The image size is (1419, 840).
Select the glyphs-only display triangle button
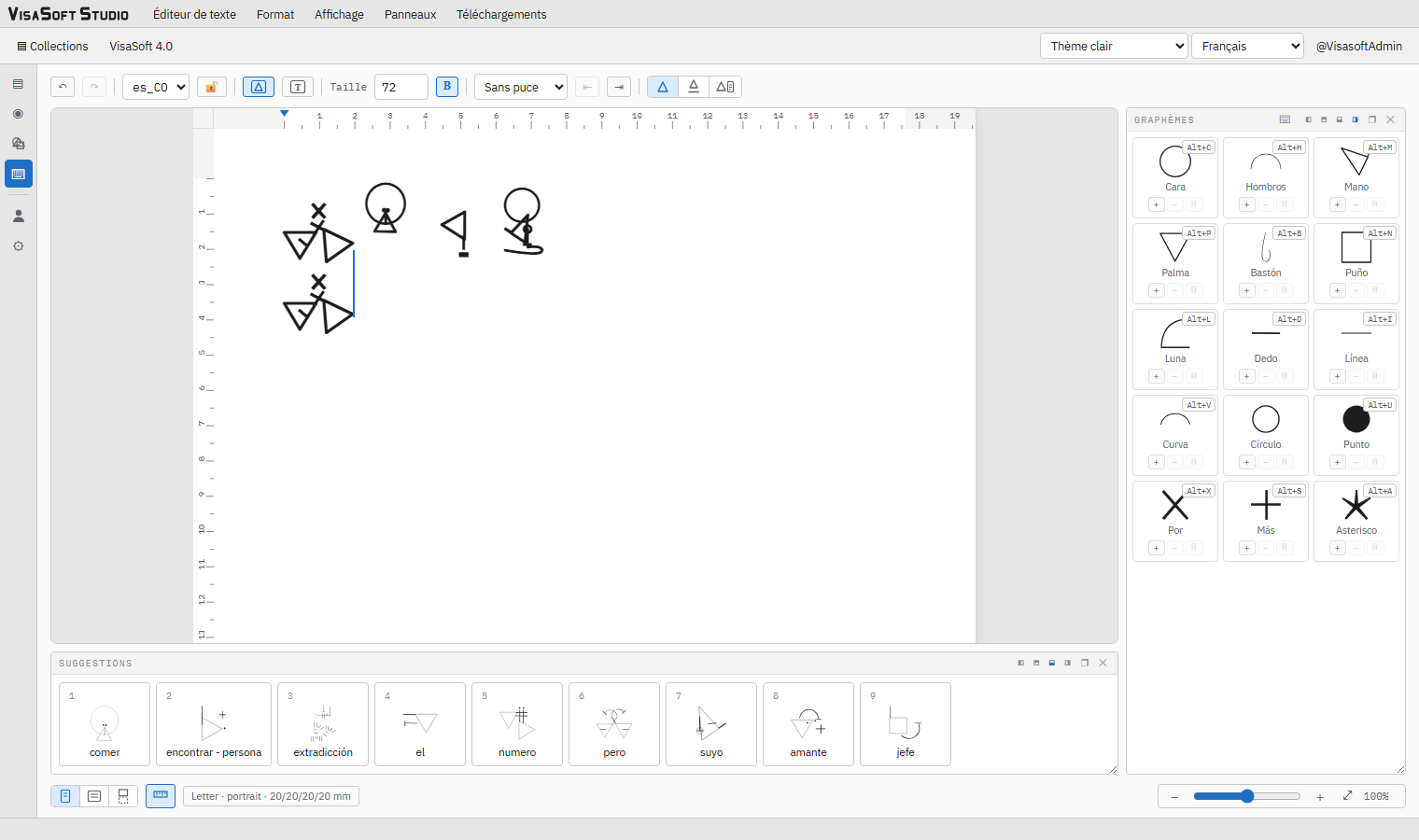[663, 87]
